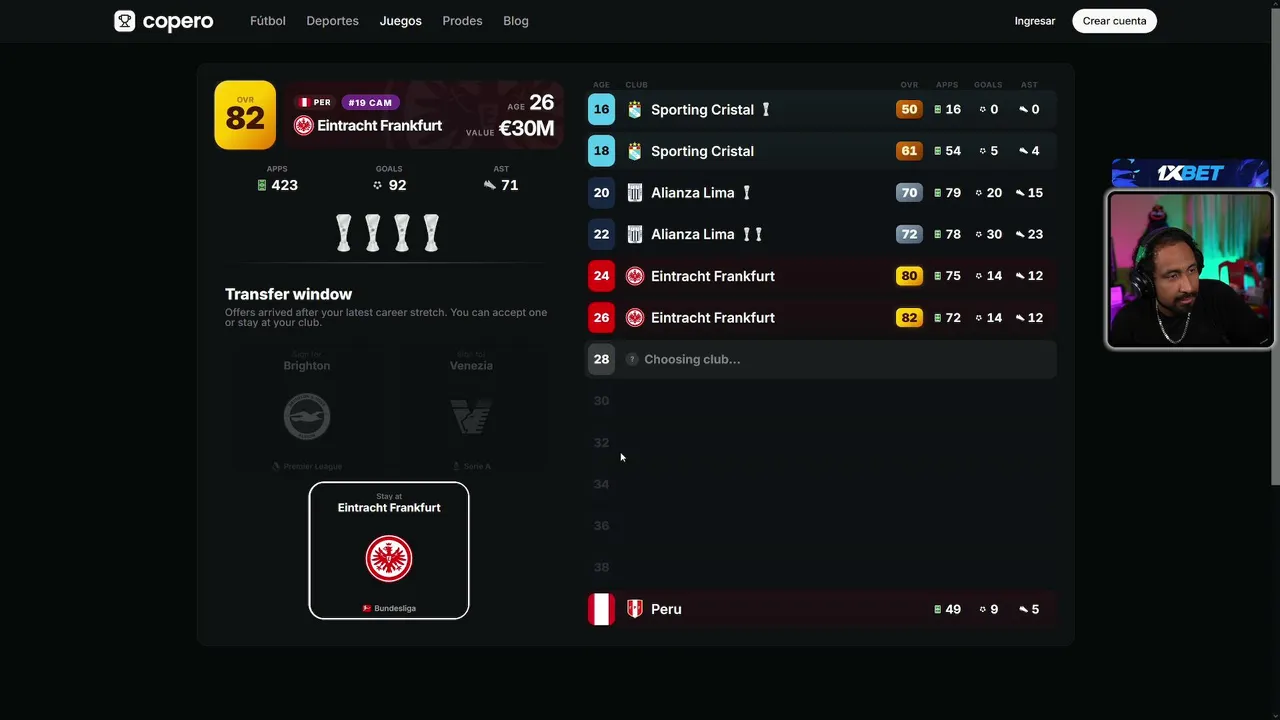Open the Prodes menu item
The image size is (1280, 720).
(462, 21)
